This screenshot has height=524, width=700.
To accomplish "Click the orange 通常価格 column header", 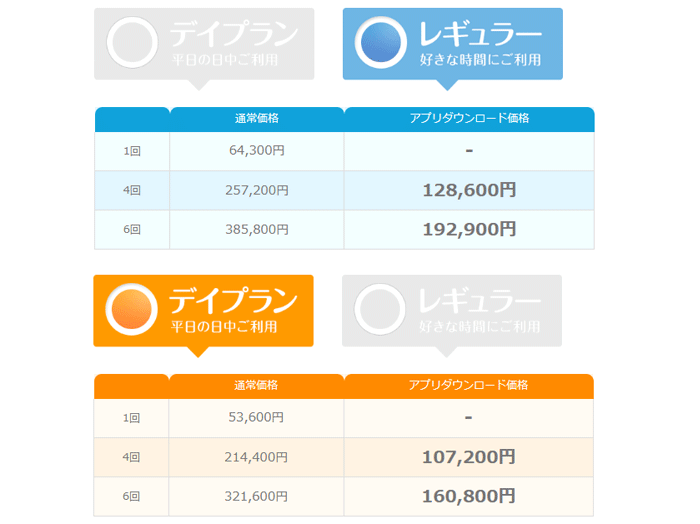I will point(256,386).
